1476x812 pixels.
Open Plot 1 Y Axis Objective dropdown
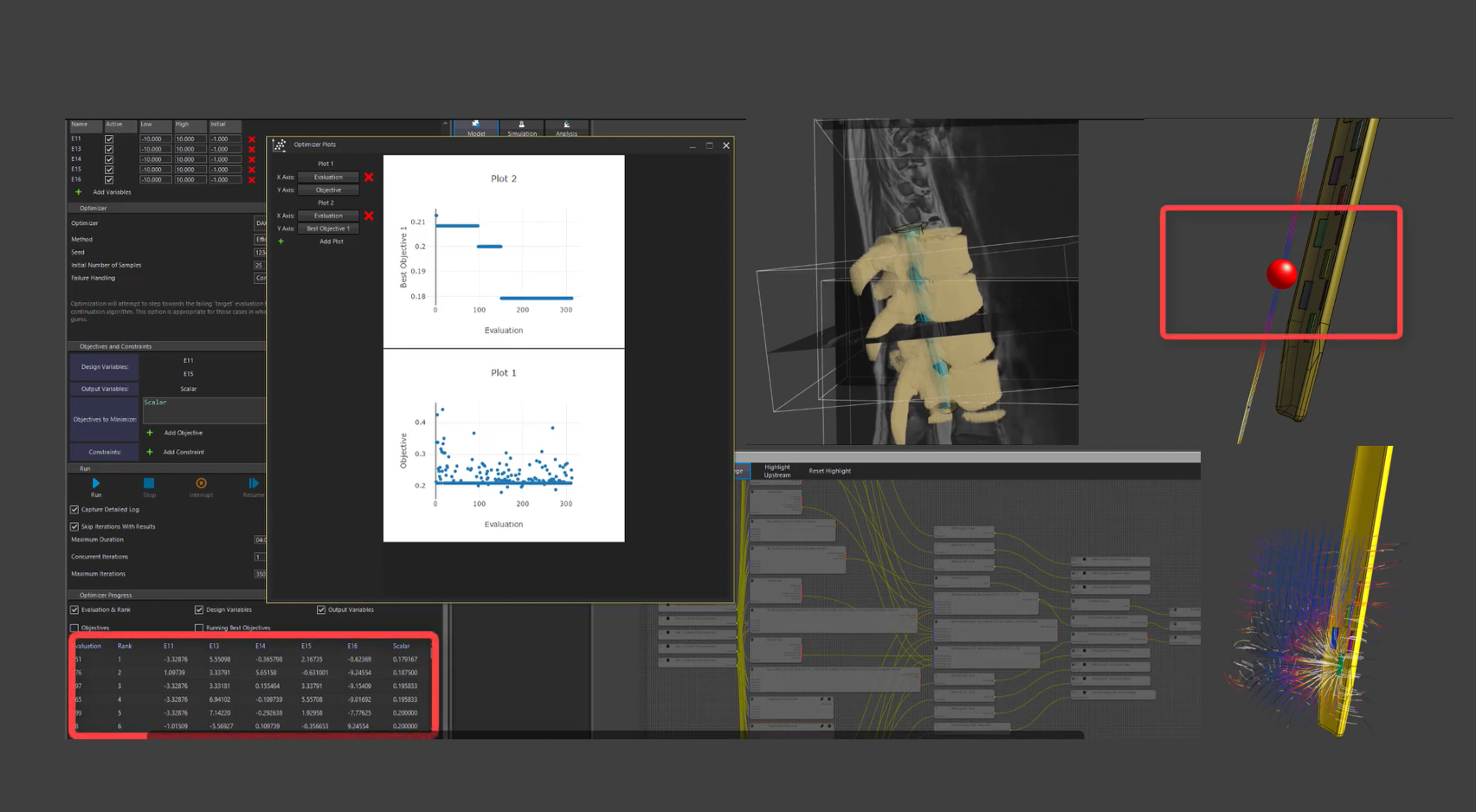point(328,190)
